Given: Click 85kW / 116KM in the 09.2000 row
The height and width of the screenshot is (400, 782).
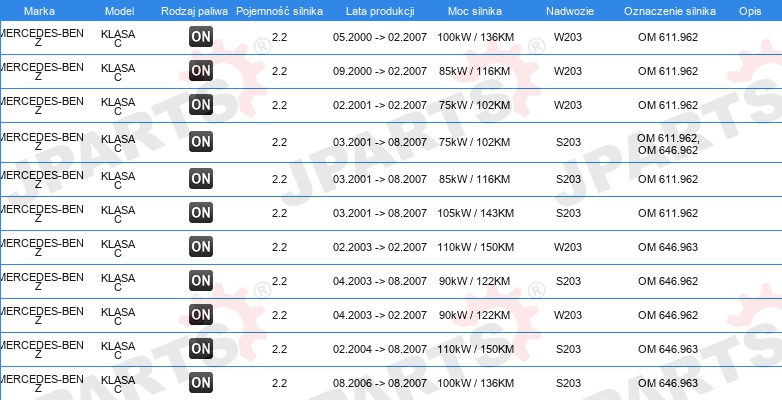Looking at the screenshot, I should tap(475, 71).
